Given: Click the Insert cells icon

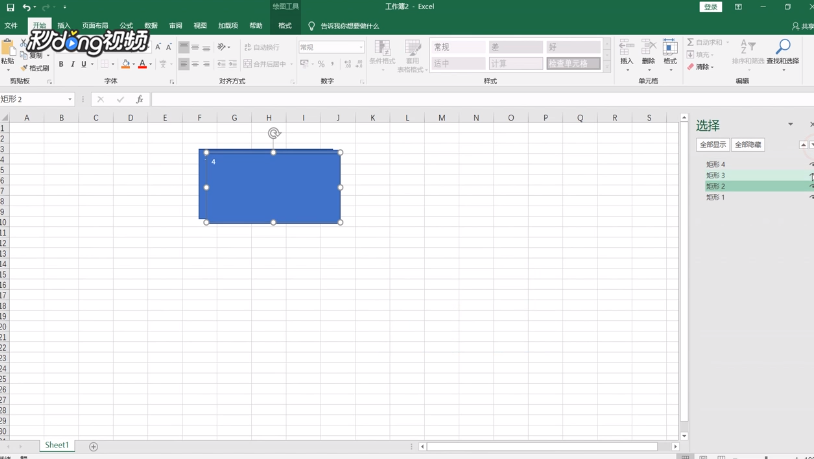Looking at the screenshot, I should 627,47.
